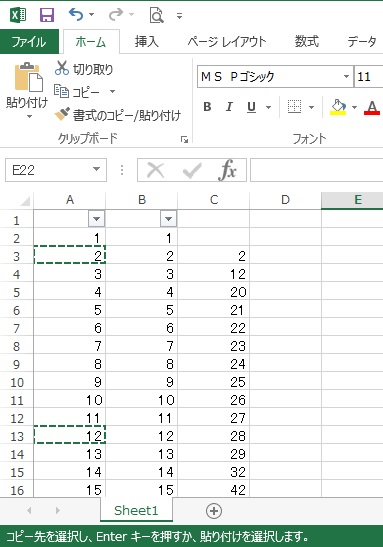Select column E header
Screen dimensions: 383x547
[352, 200]
